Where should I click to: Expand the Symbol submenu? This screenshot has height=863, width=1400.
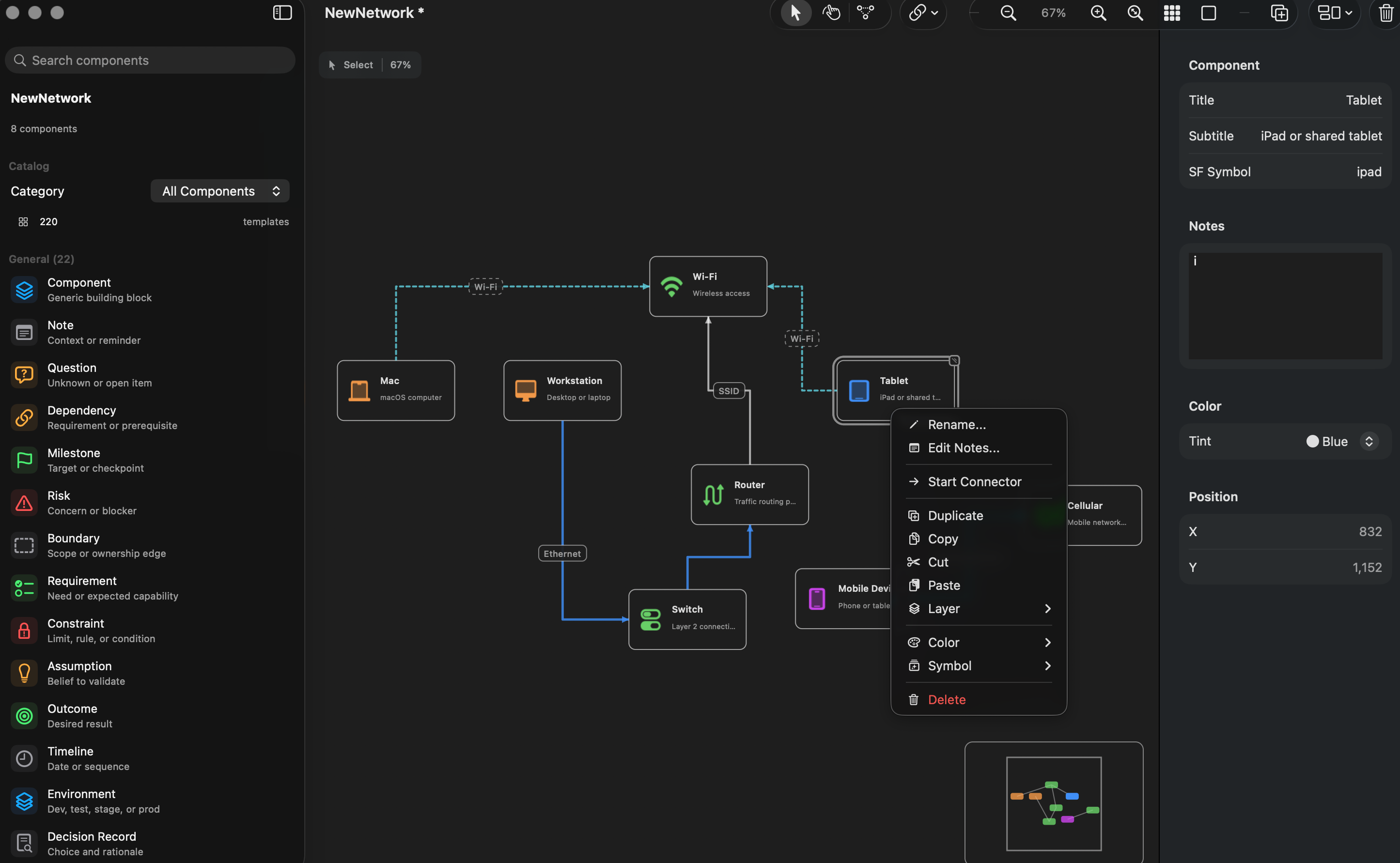tap(979, 666)
